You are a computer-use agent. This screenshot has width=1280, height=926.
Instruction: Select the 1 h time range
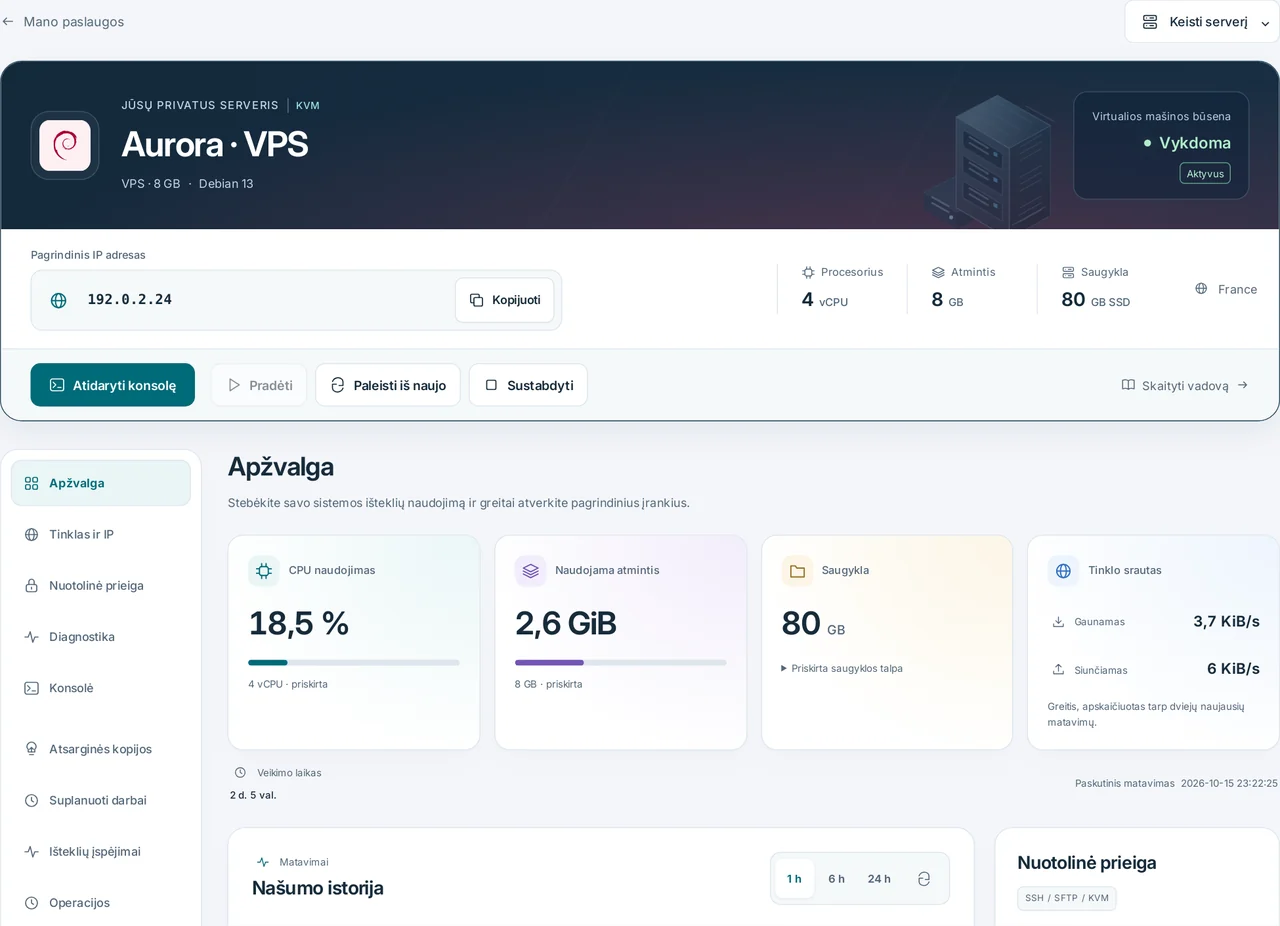tap(794, 879)
